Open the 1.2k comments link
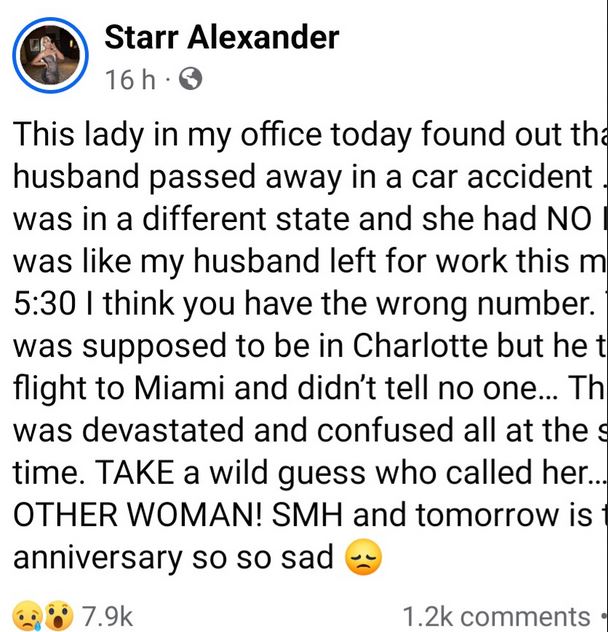Viewport: 608px width, 632px height. (x=495, y=616)
